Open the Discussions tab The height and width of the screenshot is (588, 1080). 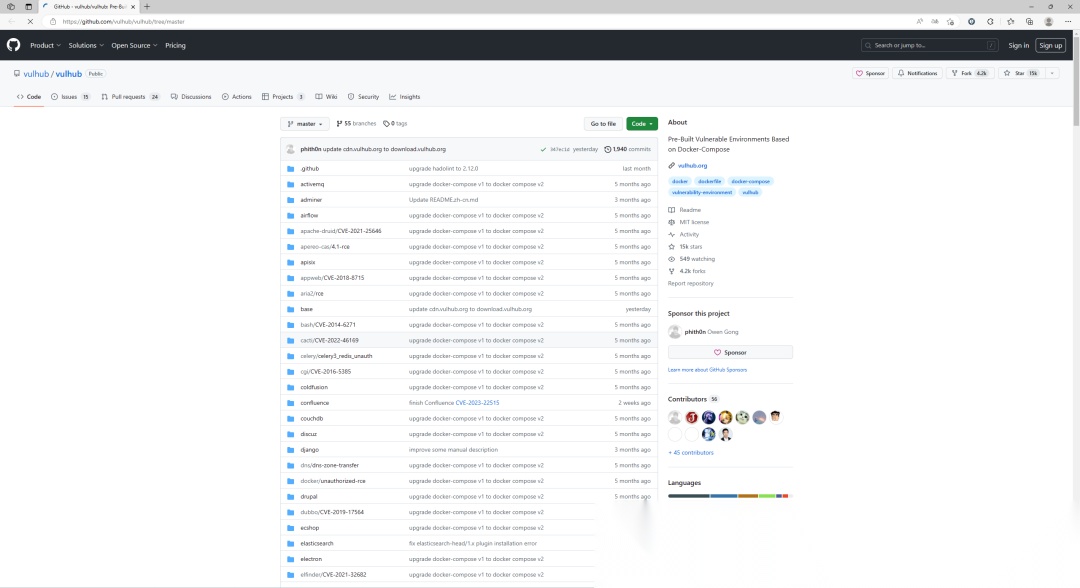[x=191, y=97]
